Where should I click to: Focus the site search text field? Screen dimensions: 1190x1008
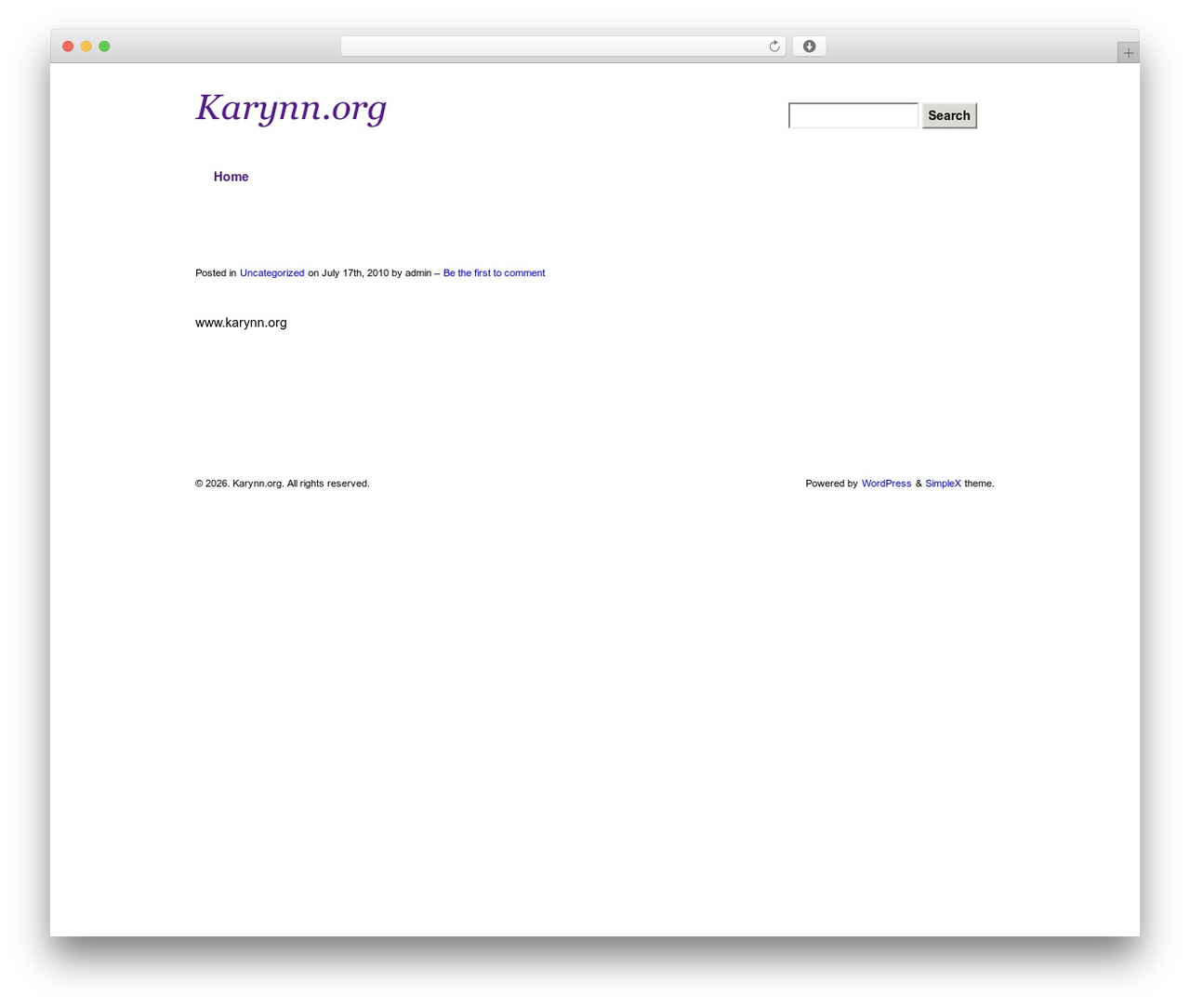pyautogui.click(x=853, y=115)
